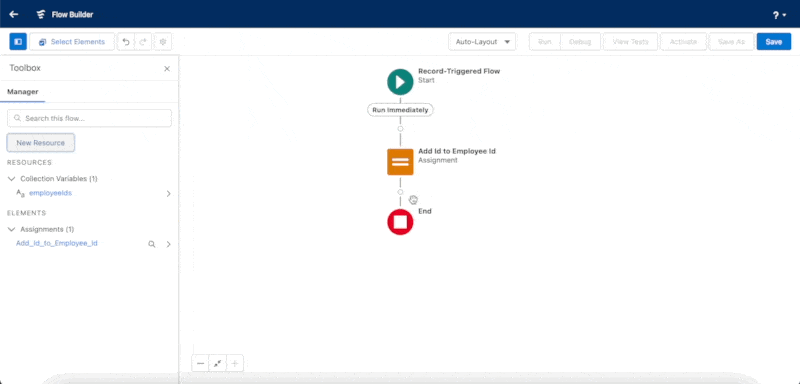Viewport: 800px width, 384px height.
Task: Locate Add_Id_to_Employee_Id with magnifier icon
Action: tap(152, 244)
